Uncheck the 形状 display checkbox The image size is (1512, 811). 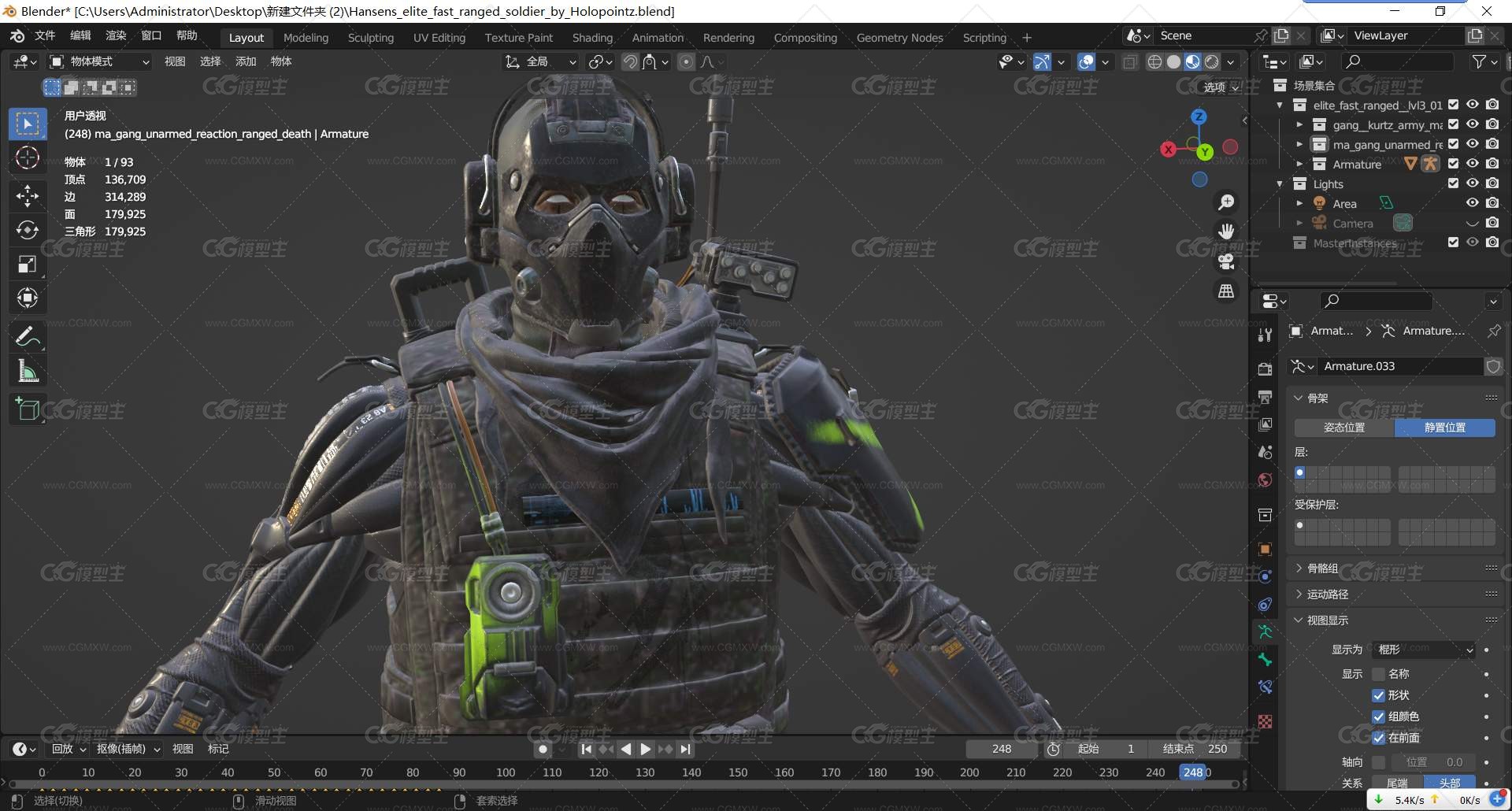1378,695
